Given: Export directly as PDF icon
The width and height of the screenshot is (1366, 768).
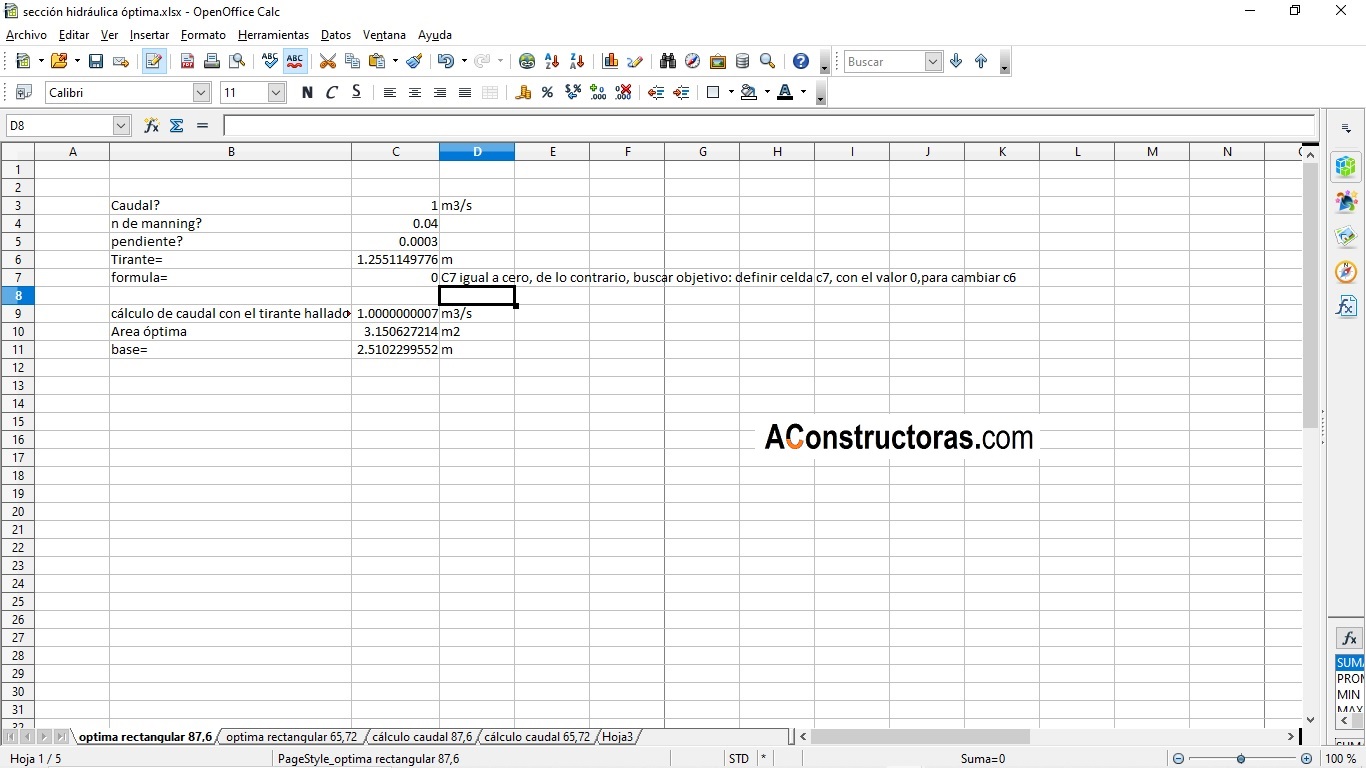Looking at the screenshot, I should click(187, 61).
